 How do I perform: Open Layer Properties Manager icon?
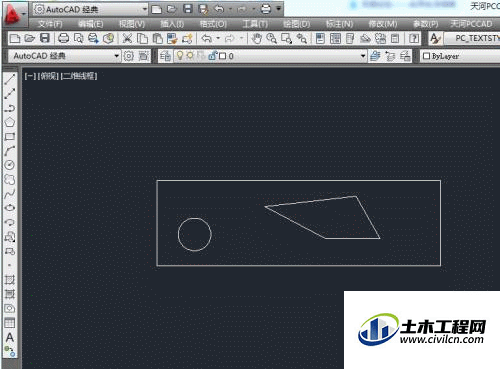pyautogui.click(x=165, y=56)
